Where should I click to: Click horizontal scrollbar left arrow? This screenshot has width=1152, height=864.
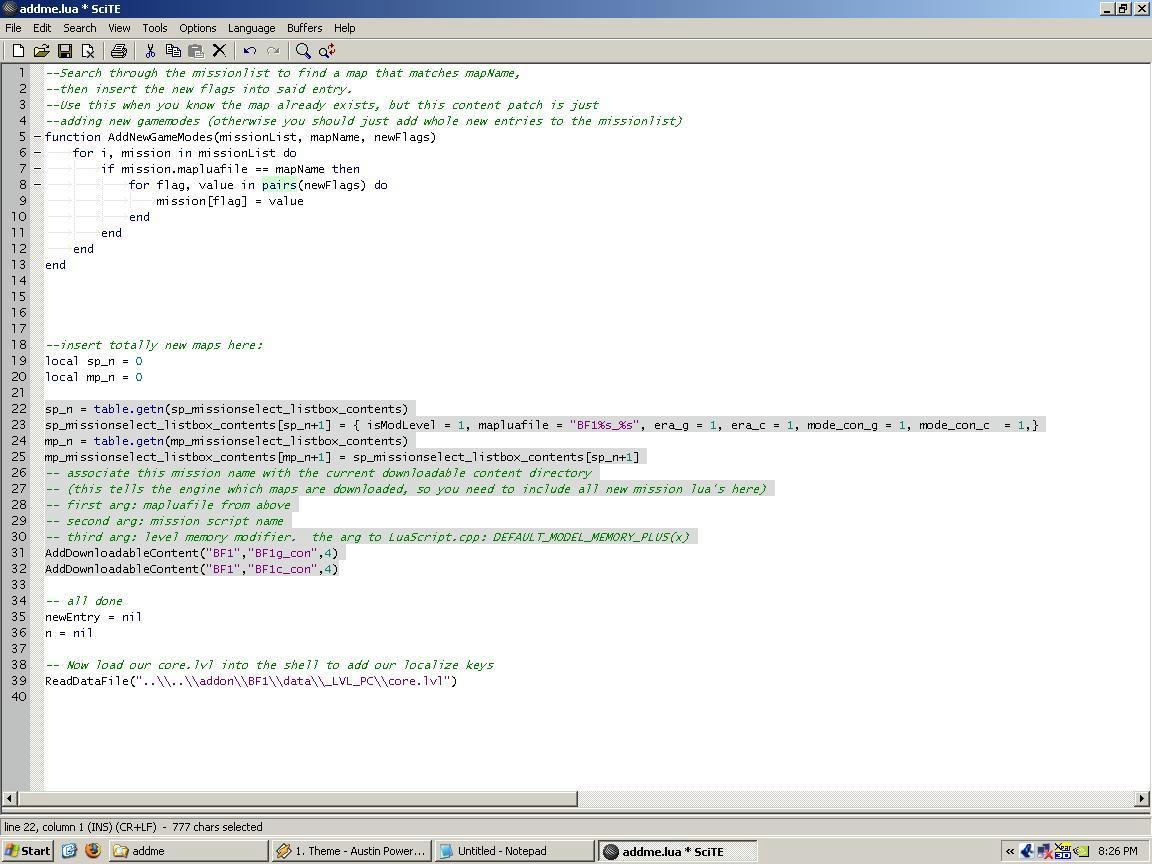pyautogui.click(x=10, y=798)
